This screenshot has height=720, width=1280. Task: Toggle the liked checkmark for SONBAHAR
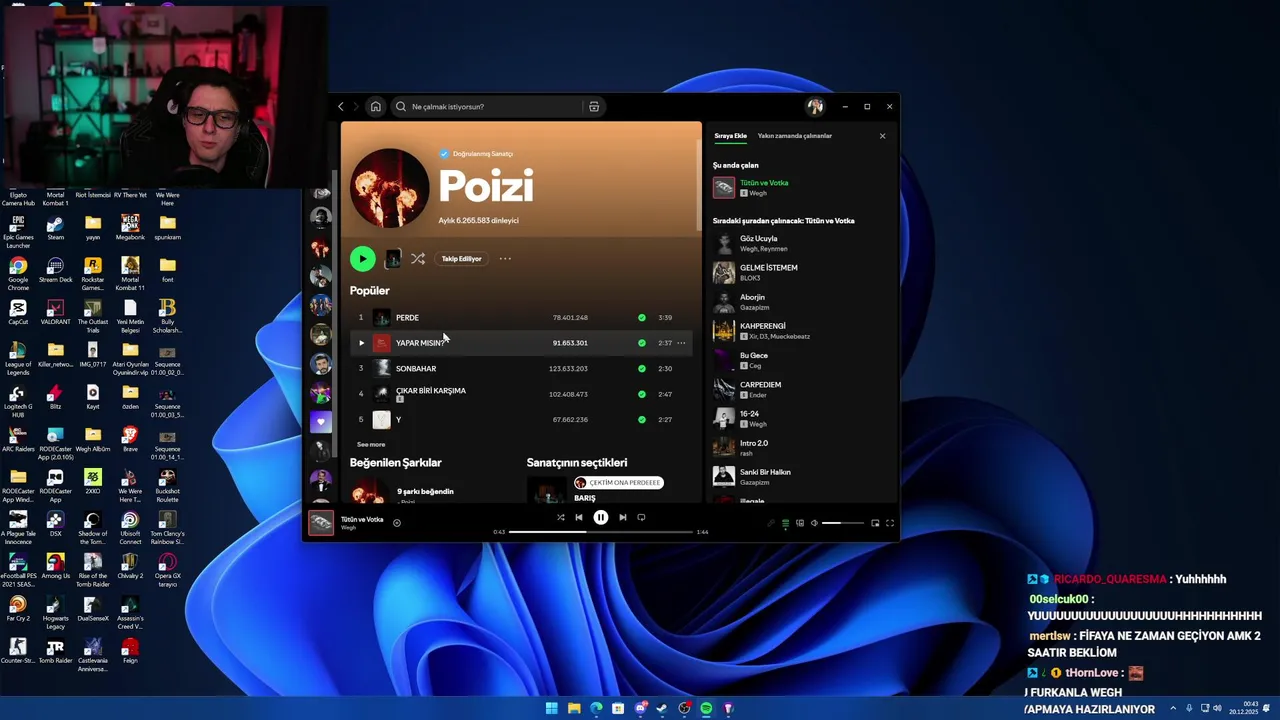tap(642, 368)
